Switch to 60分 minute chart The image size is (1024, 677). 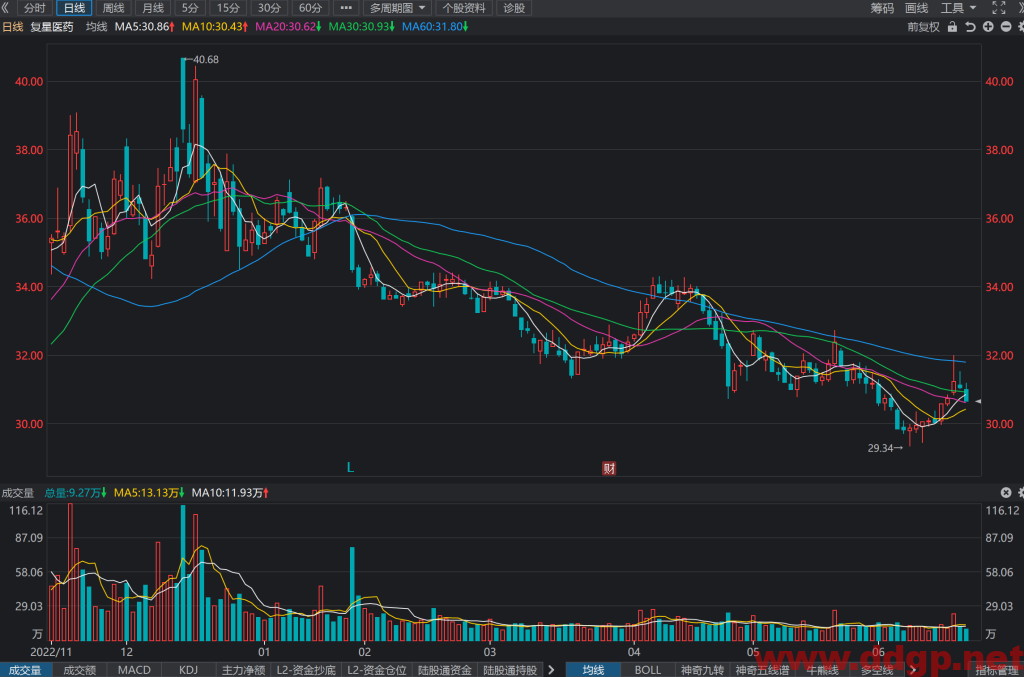click(310, 8)
